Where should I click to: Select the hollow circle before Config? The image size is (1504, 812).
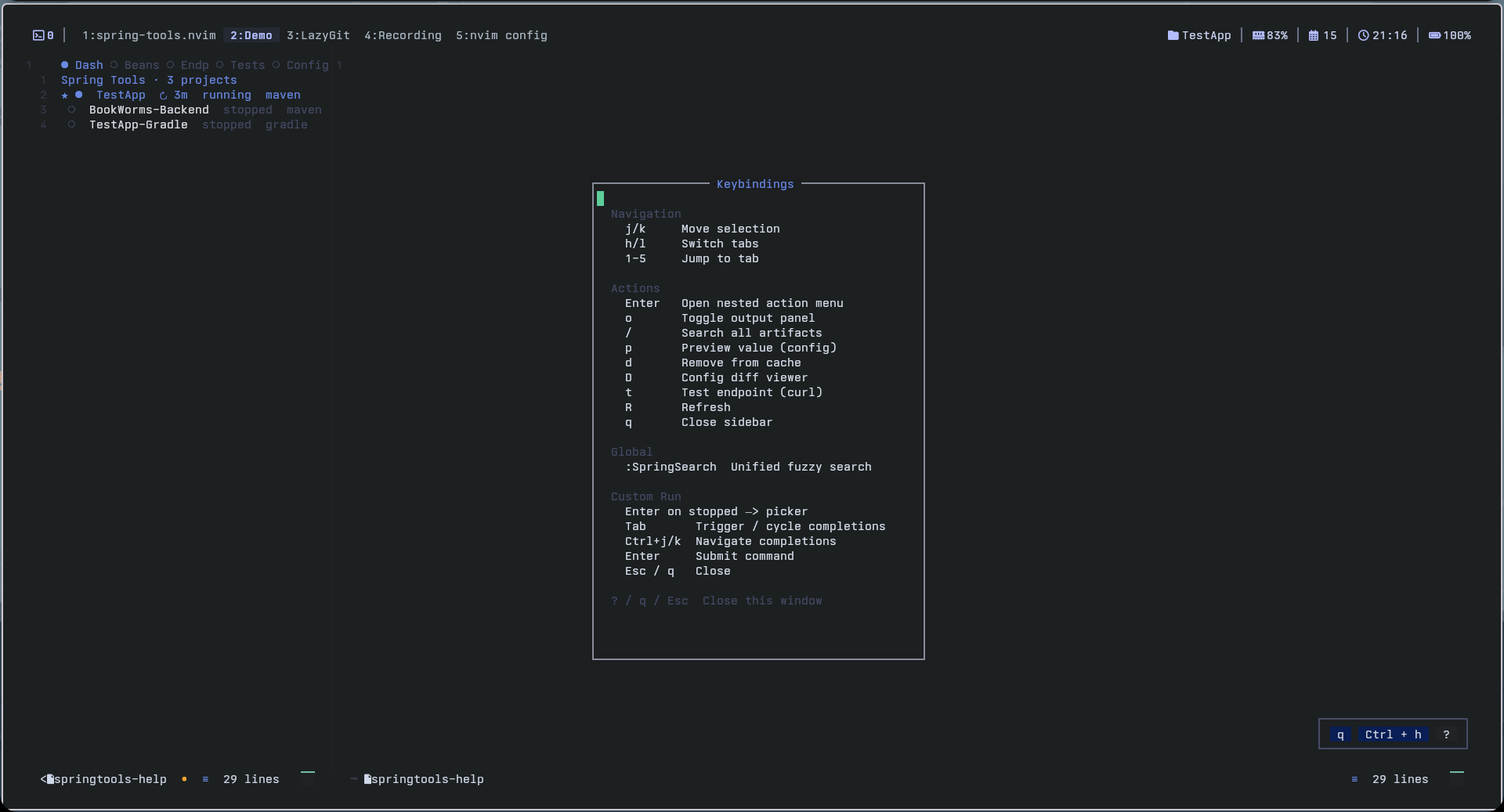tap(276, 65)
